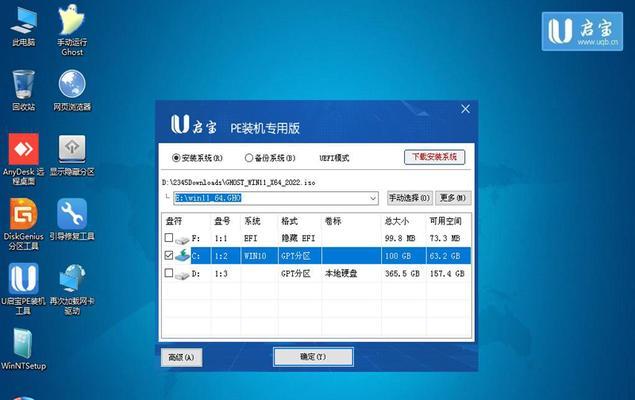635x400 pixels.
Task: Click the 下载安装系统 button
Action: pyautogui.click(x=435, y=157)
